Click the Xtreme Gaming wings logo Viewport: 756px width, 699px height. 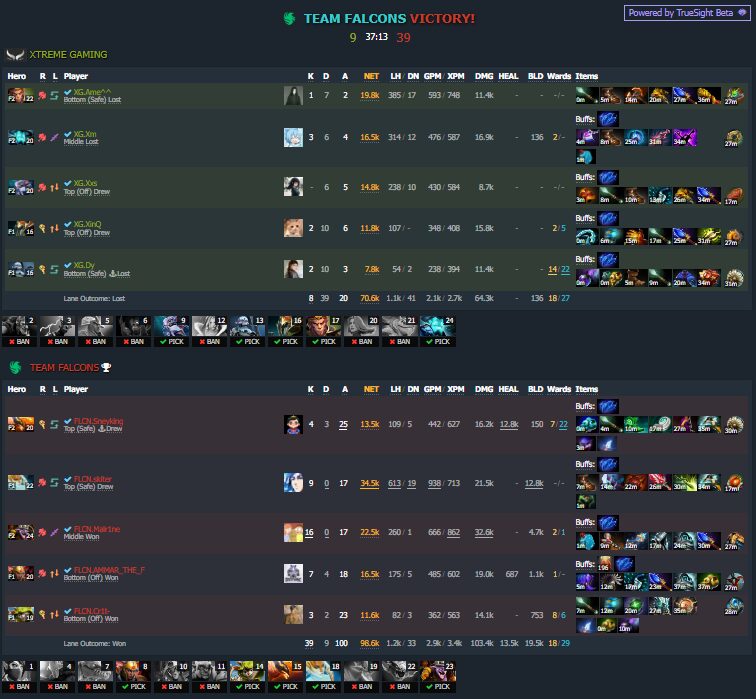15,55
